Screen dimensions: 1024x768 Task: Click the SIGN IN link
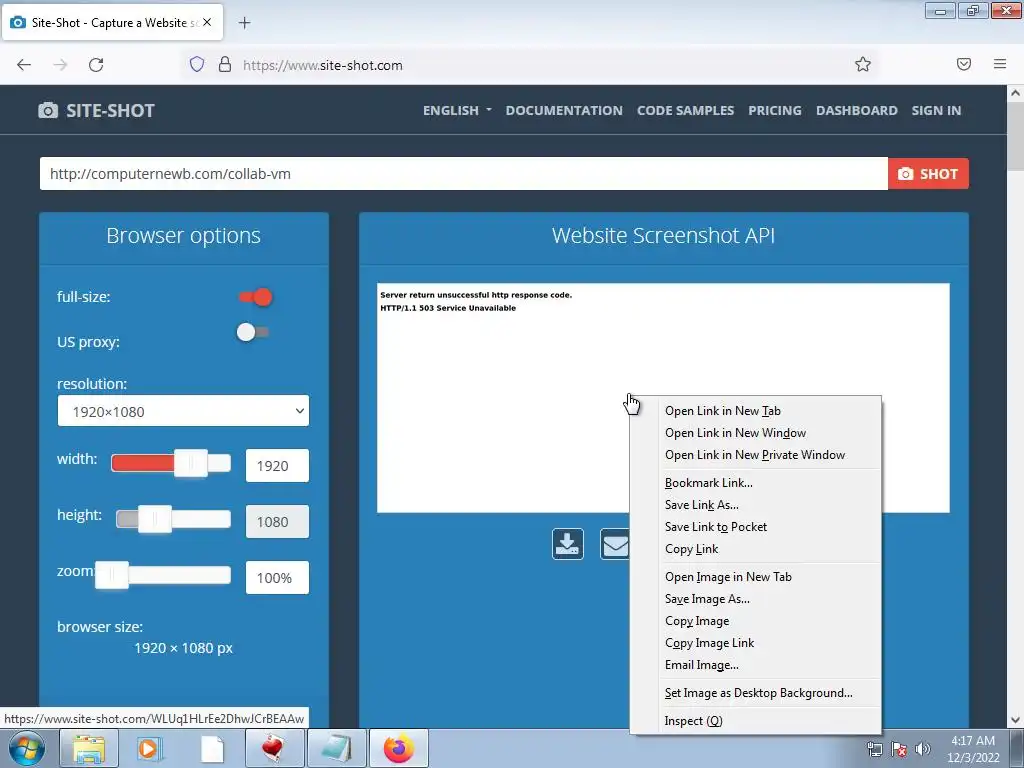(x=936, y=110)
